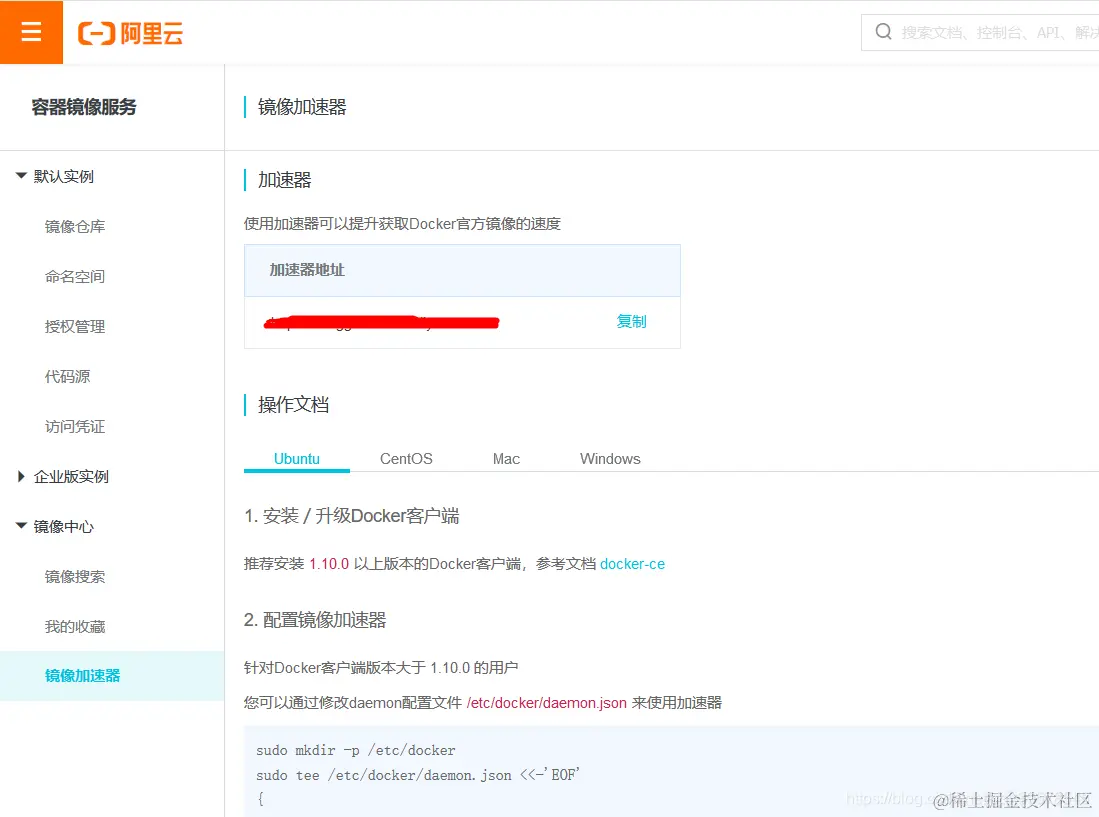Viewport: 1099px width, 817px height.
Task: Open the orange hamburger menu
Action: (32, 32)
